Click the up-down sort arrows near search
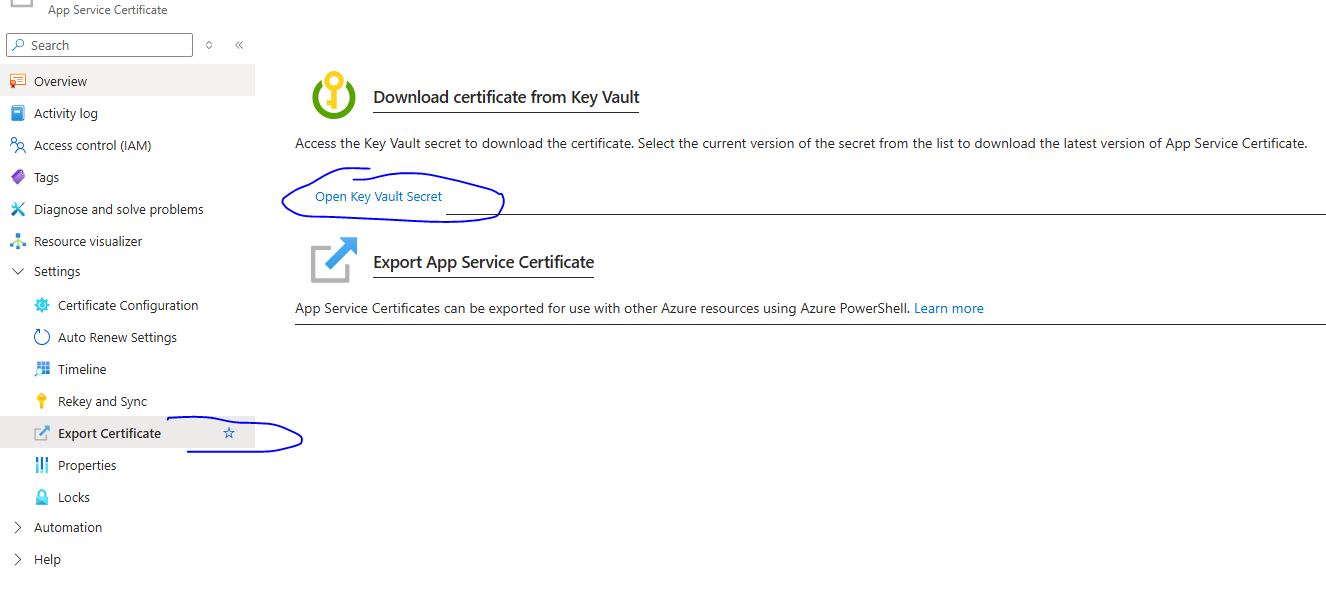Viewport: 1326px width, 602px height. click(x=209, y=45)
